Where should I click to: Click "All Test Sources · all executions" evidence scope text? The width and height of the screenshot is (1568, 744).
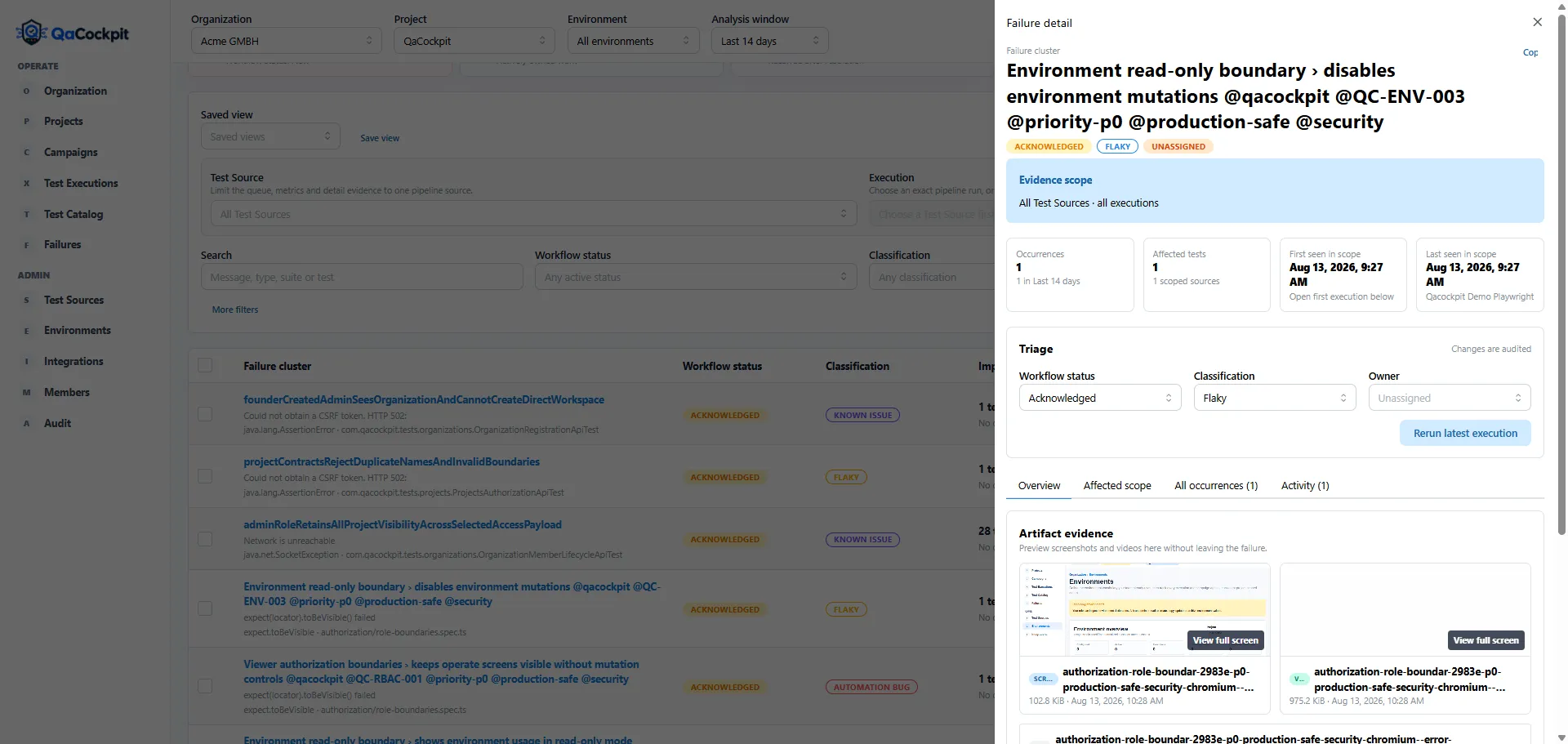pos(1089,203)
